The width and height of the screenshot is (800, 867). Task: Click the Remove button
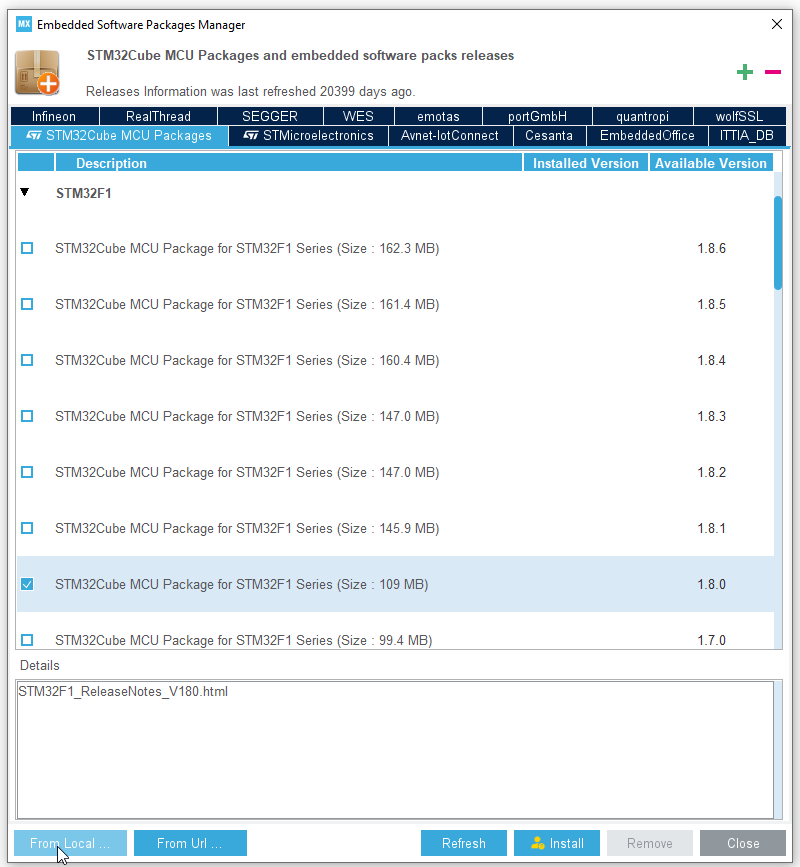(x=650, y=843)
